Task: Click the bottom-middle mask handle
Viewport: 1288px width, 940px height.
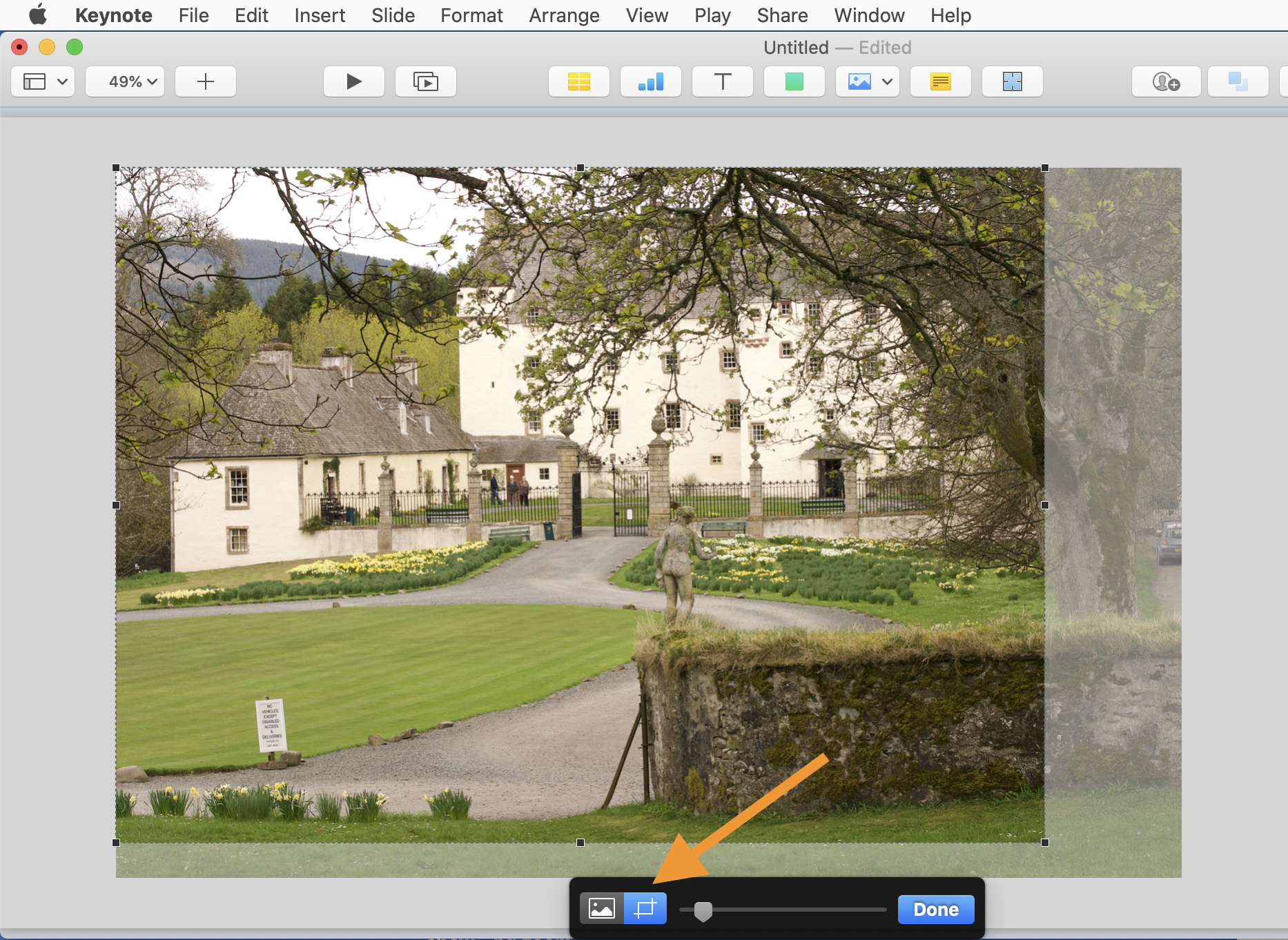Action: tap(580, 843)
